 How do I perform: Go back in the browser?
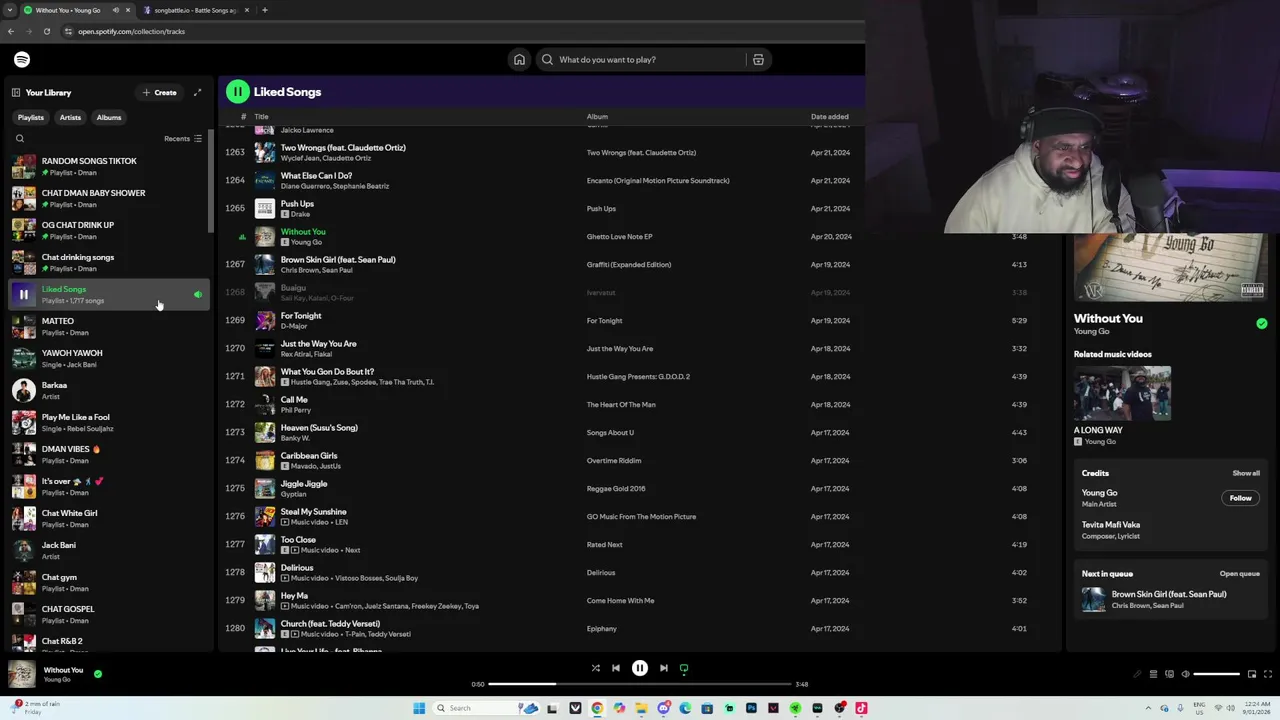11,31
